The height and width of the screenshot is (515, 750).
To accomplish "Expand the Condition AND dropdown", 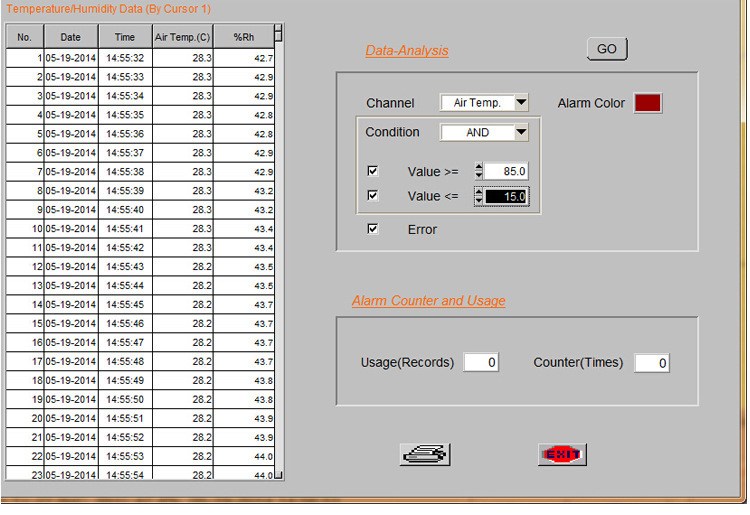I will pos(520,132).
